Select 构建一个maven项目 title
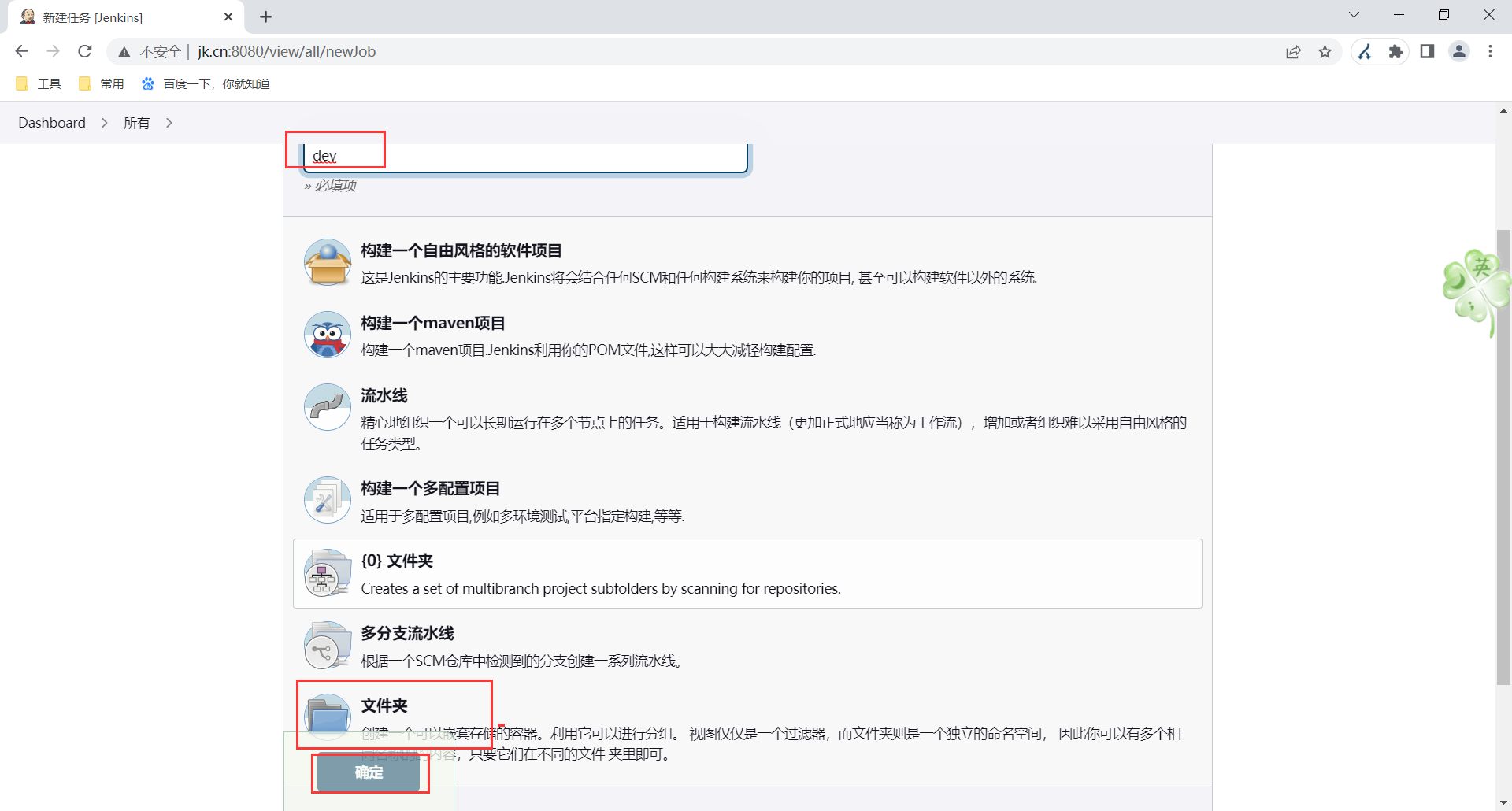 pos(433,323)
